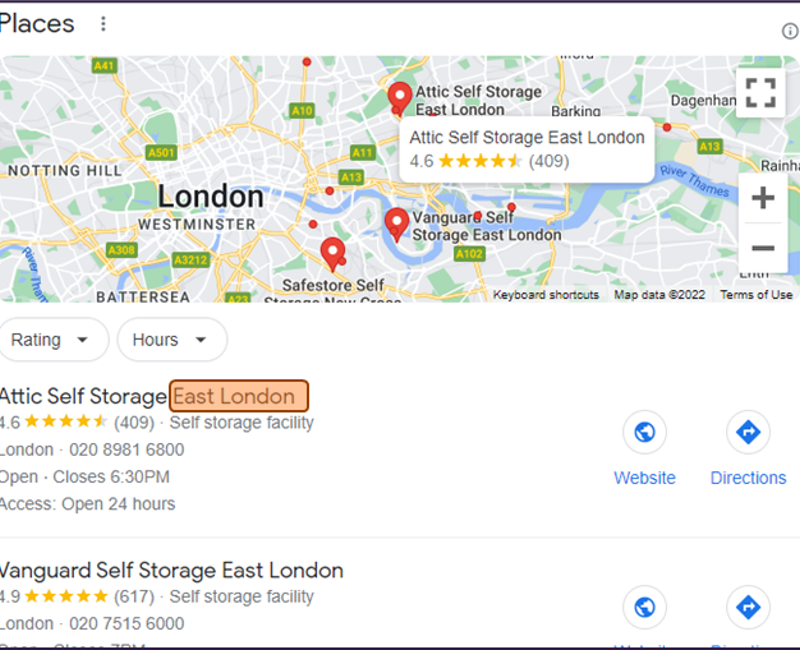Image resolution: width=800 pixels, height=650 pixels.
Task: Open the Hours filter dropdown
Action: [x=172, y=340]
